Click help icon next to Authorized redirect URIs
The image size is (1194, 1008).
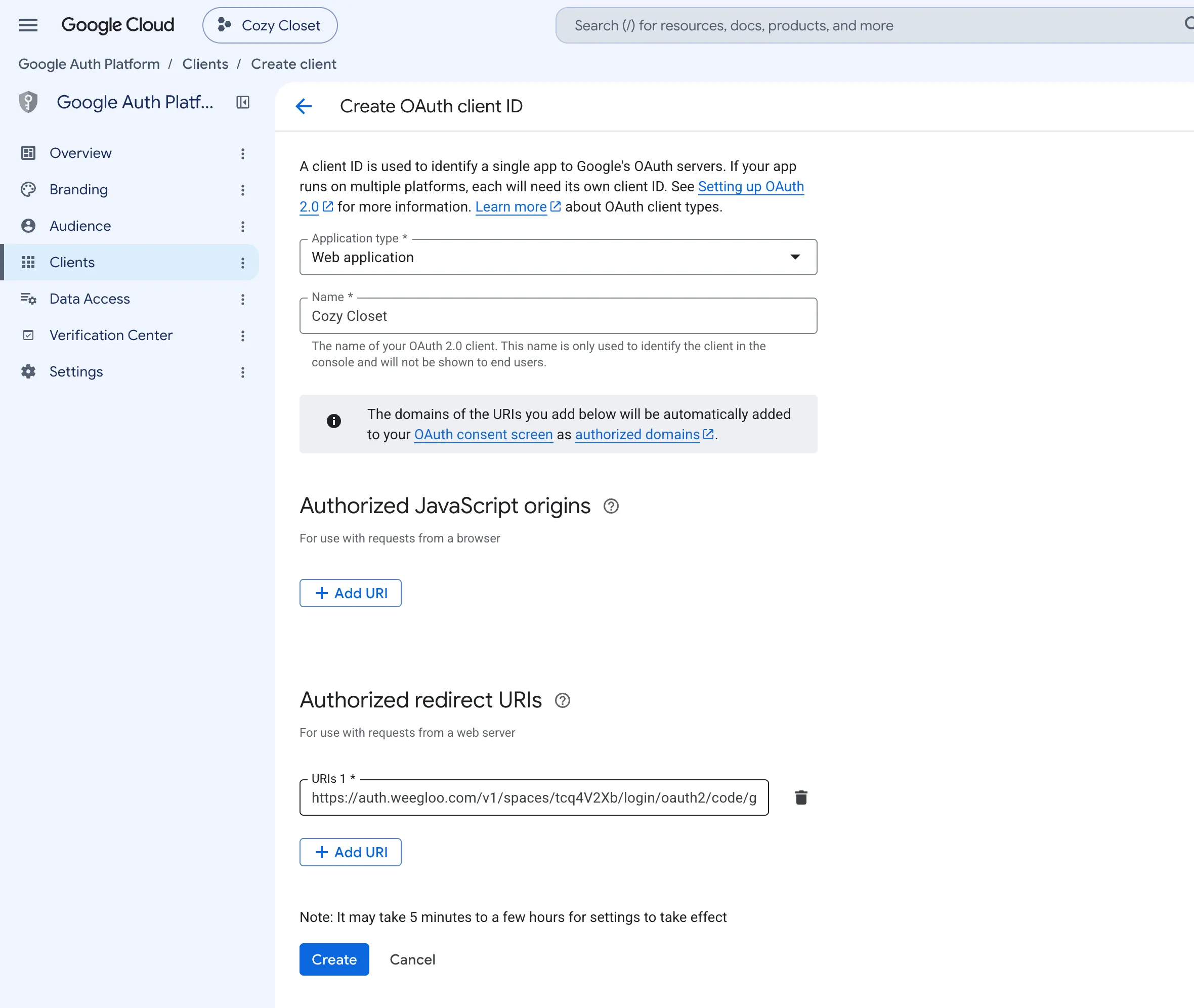point(562,700)
